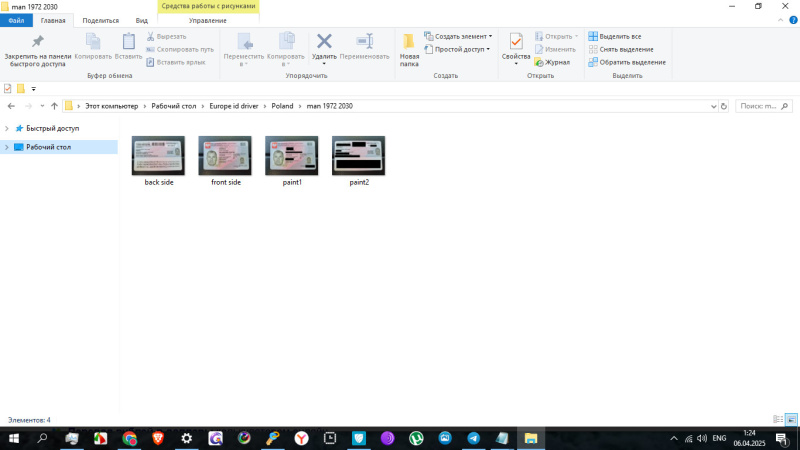Image resolution: width=800 pixels, height=450 pixels.
Task: Click the search field in Explorer
Action: coord(765,106)
